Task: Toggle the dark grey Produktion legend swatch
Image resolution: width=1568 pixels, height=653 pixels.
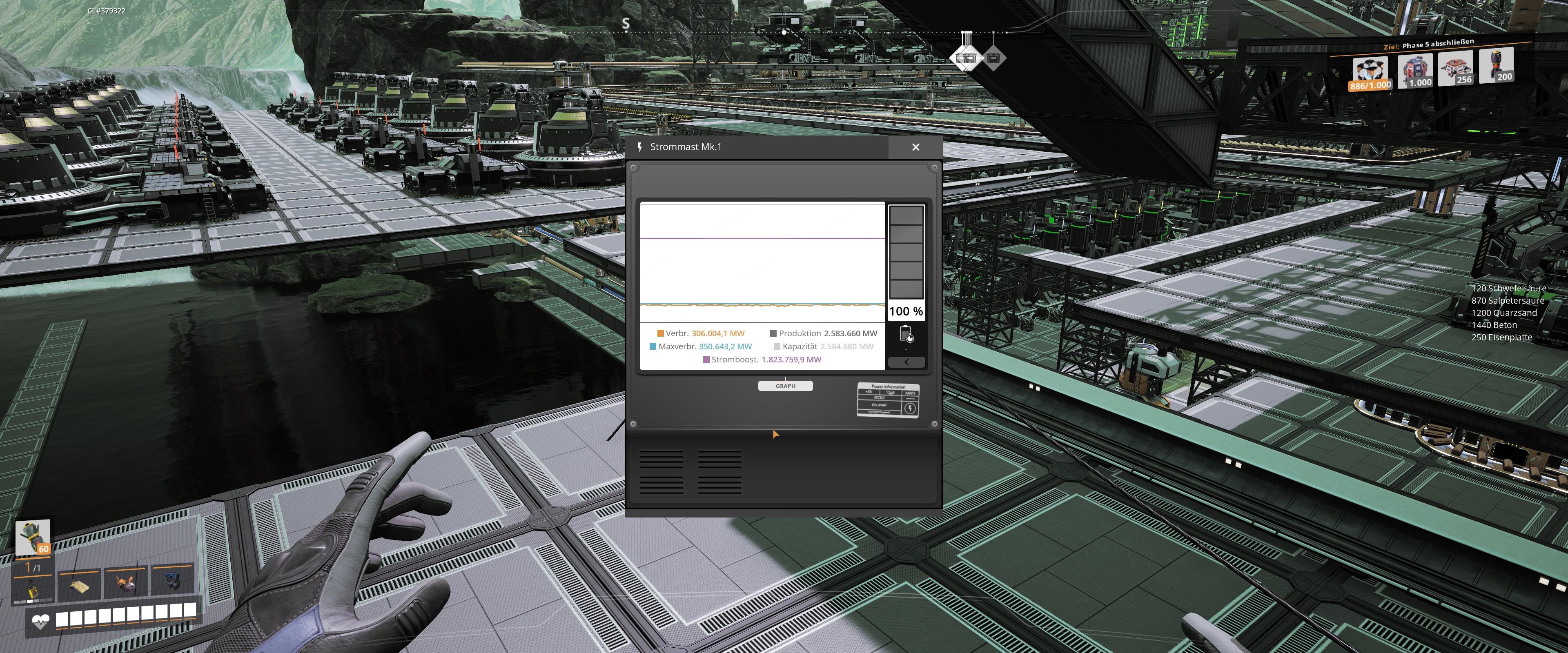Action: (773, 333)
